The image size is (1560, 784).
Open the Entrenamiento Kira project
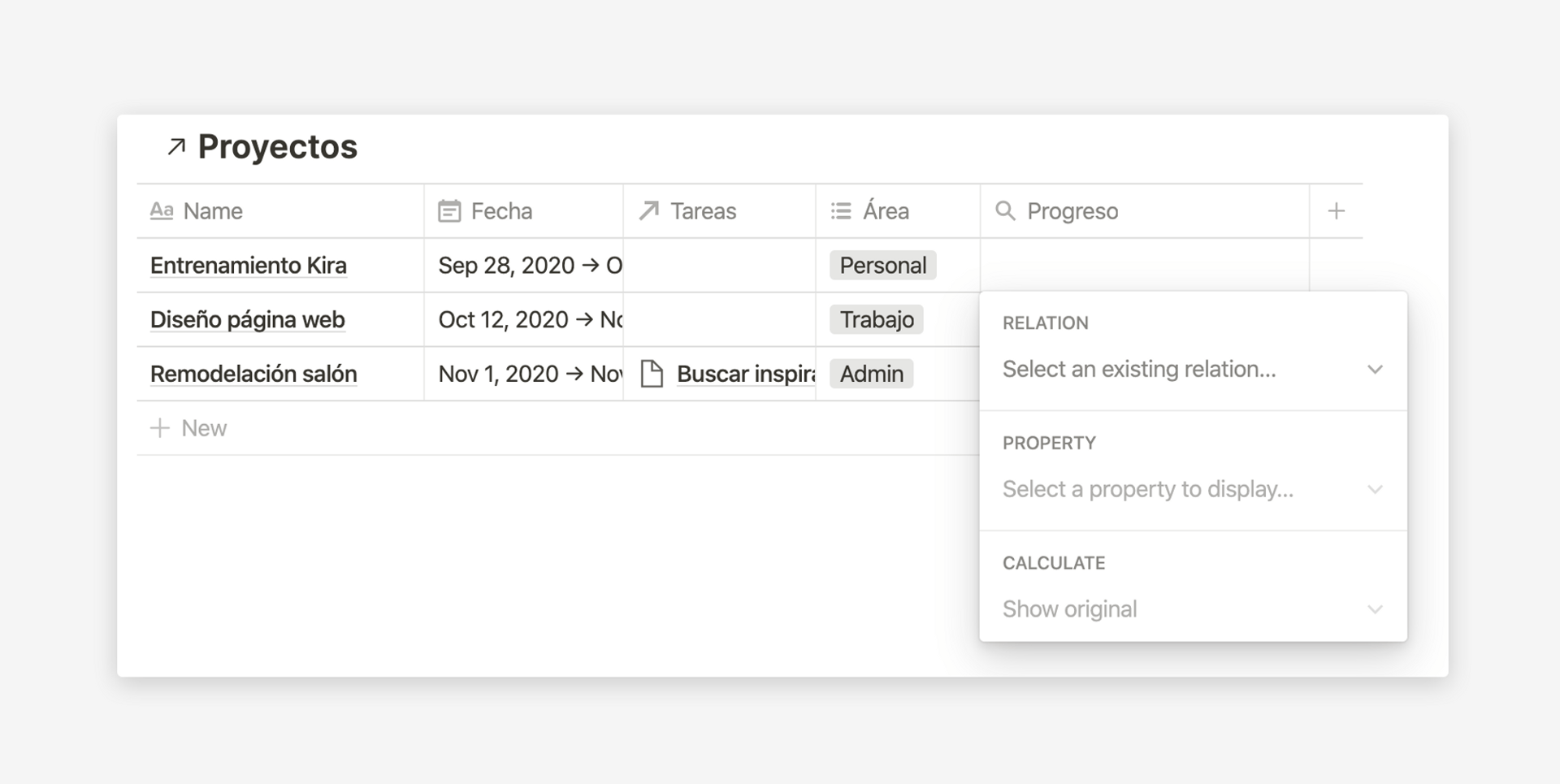tap(247, 265)
